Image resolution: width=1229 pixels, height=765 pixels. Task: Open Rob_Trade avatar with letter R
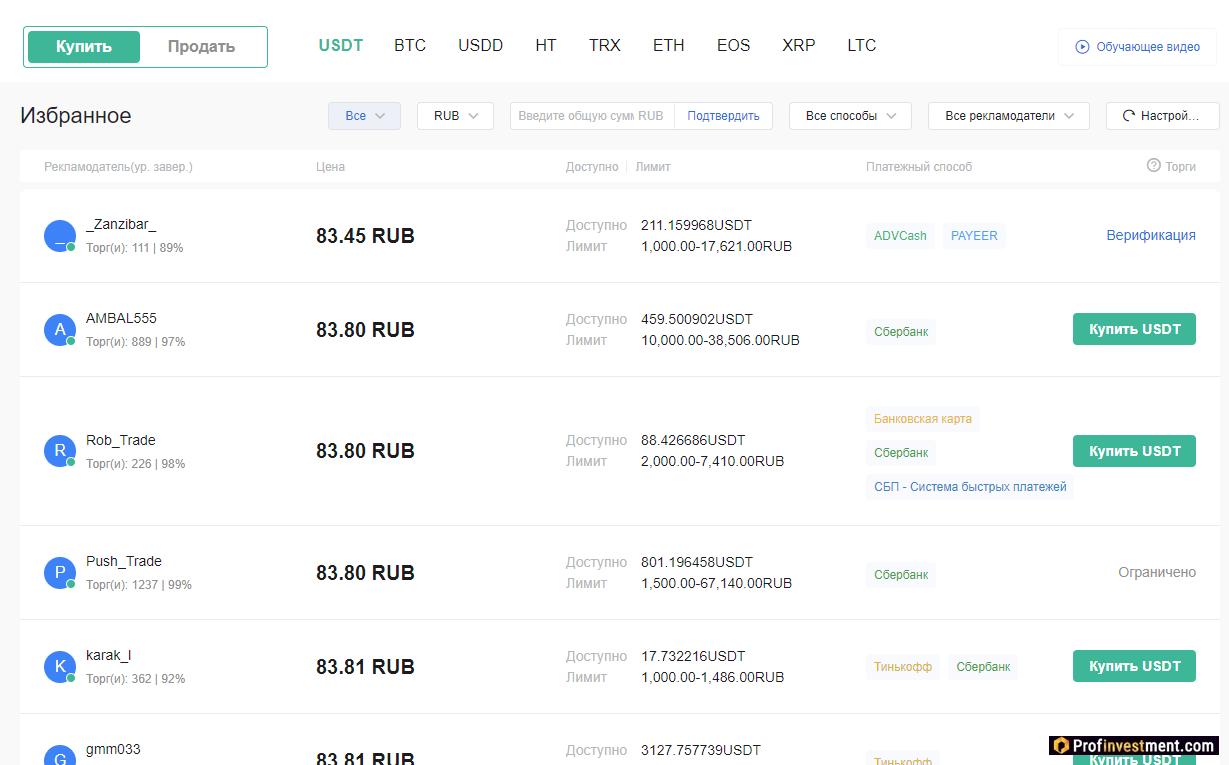pos(60,451)
